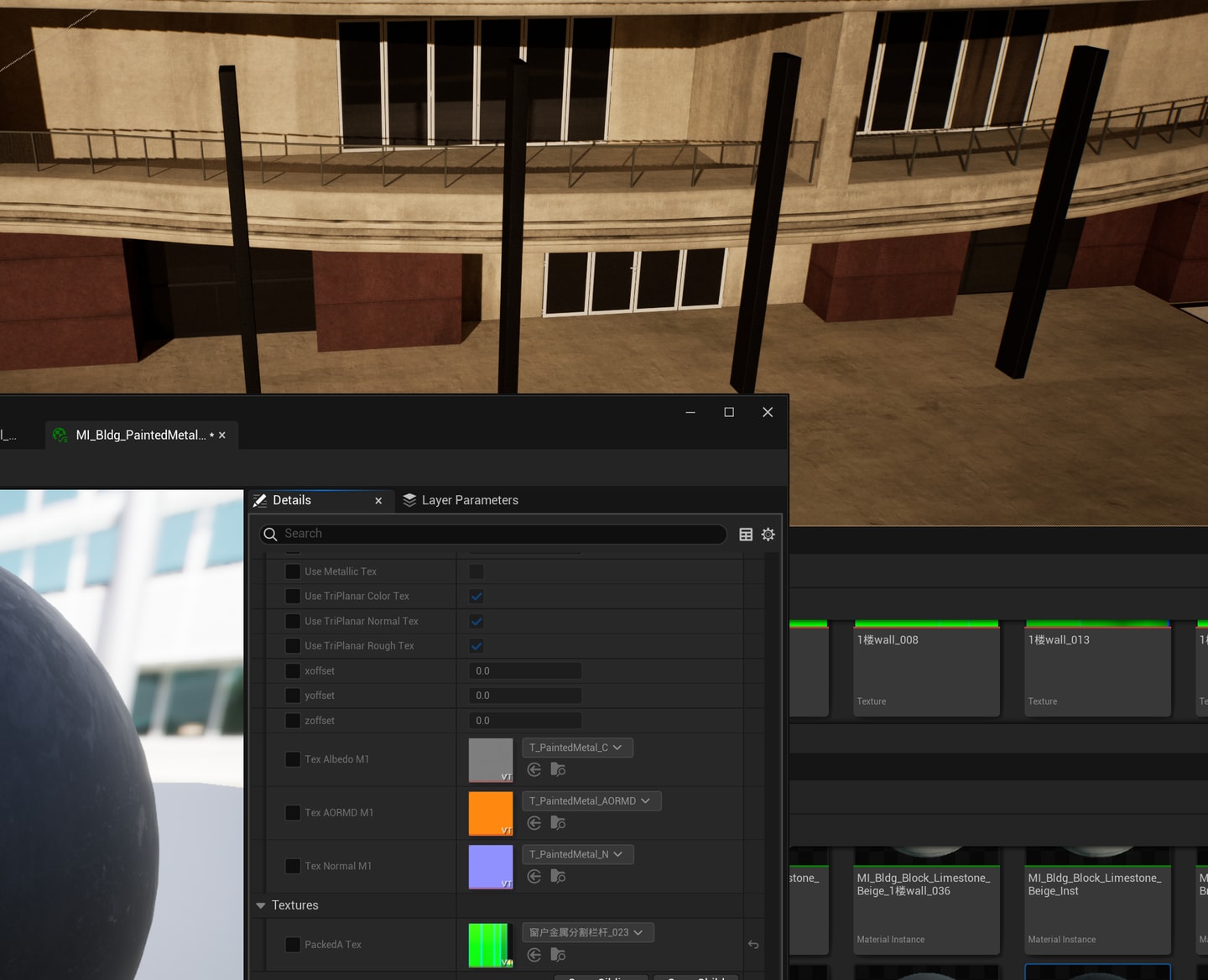Select MI_Bldg_Block_Limestone_Beige_Inst material instance

[1097, 901]
